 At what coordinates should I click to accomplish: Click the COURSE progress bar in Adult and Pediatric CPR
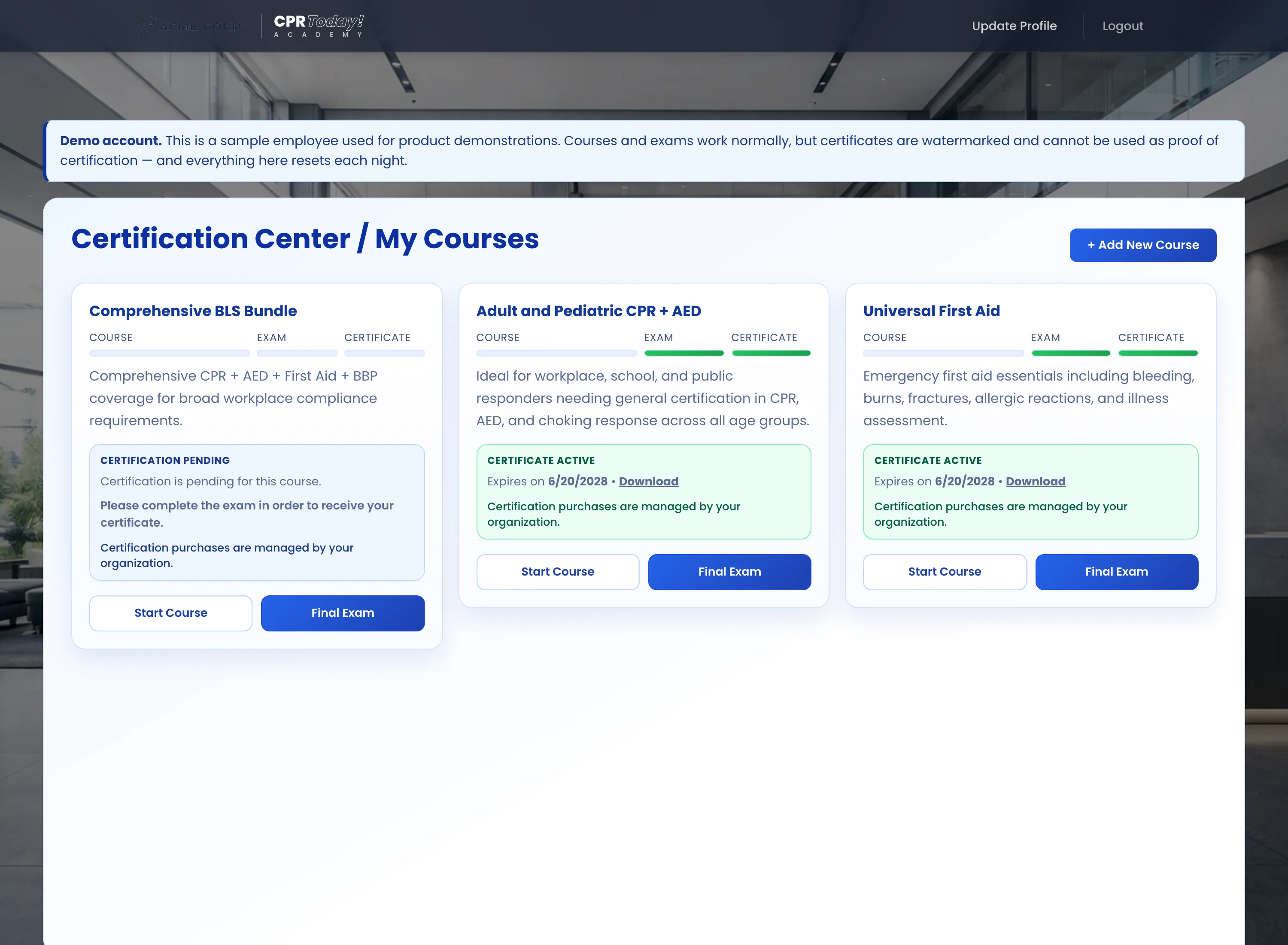(x=556, y=353)
